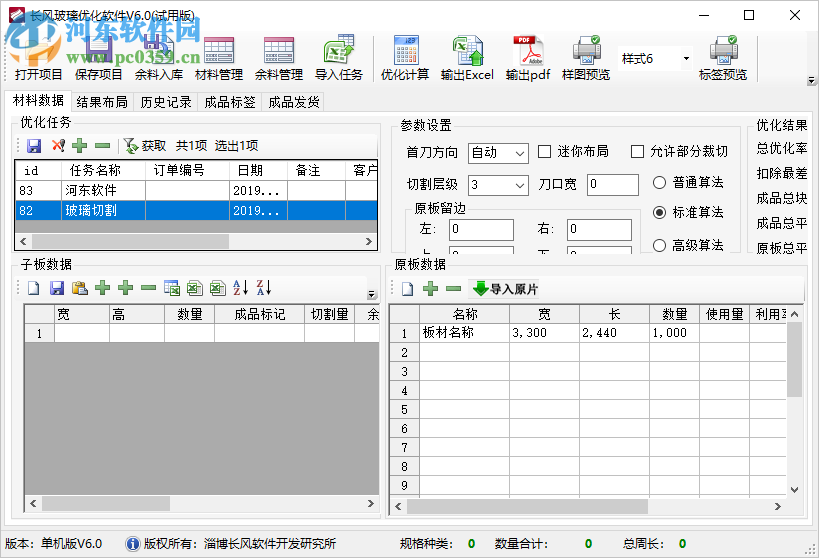819x558 pixels.
Task: Click the 任务名称 column header
Action: tap(103, 170)
